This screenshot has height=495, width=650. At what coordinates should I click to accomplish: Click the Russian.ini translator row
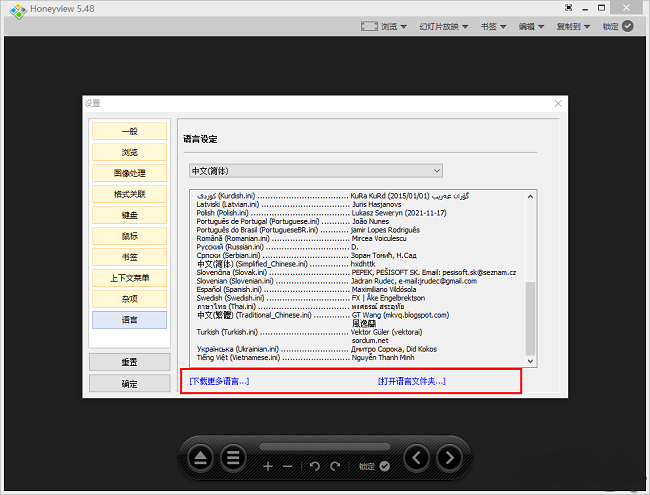[277, 247]
